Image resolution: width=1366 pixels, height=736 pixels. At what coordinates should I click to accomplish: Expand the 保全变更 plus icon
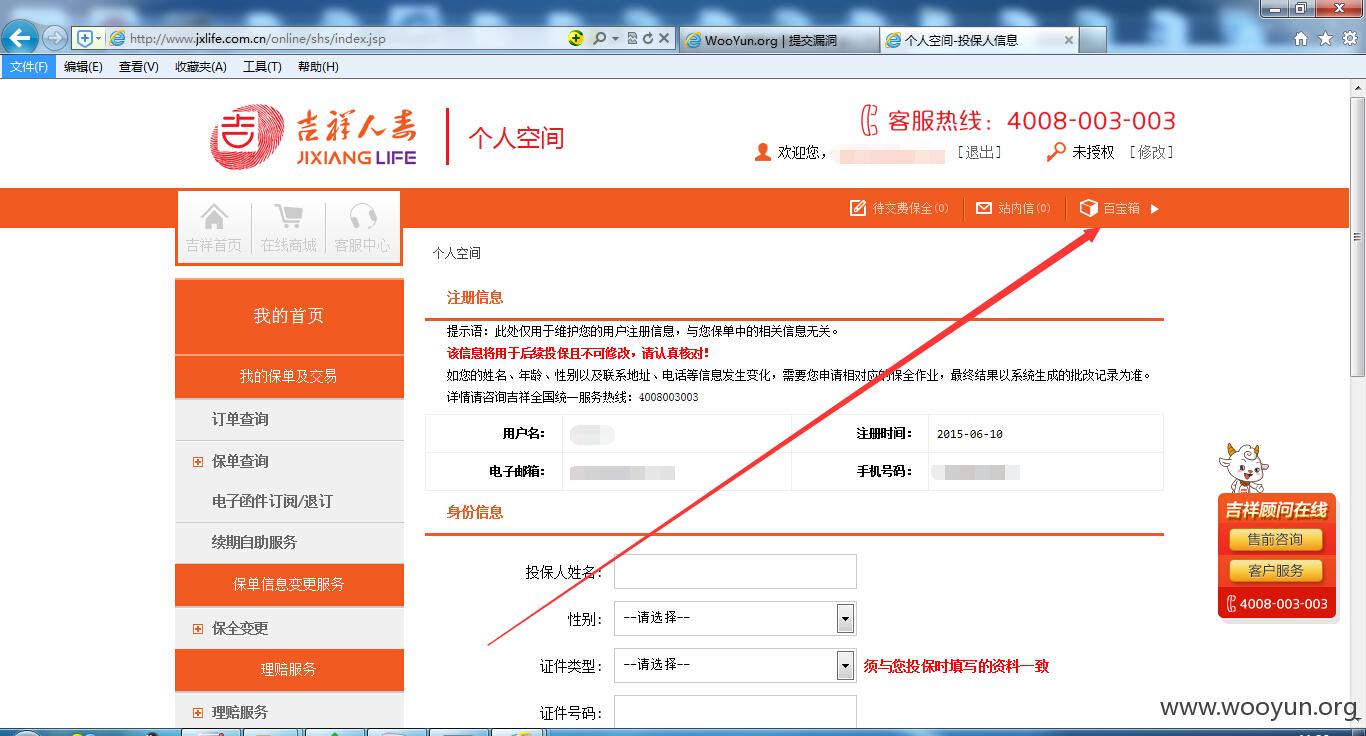tap(197, 629)
